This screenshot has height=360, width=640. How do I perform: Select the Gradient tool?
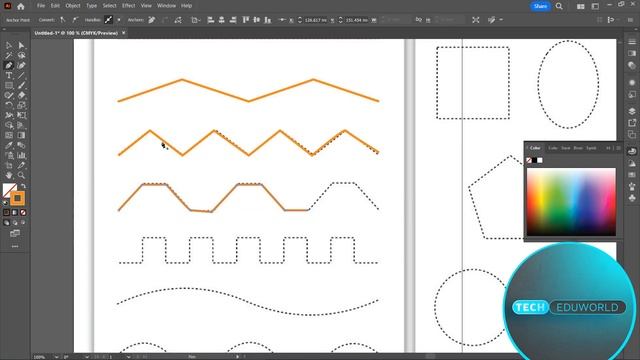(21, 135)
